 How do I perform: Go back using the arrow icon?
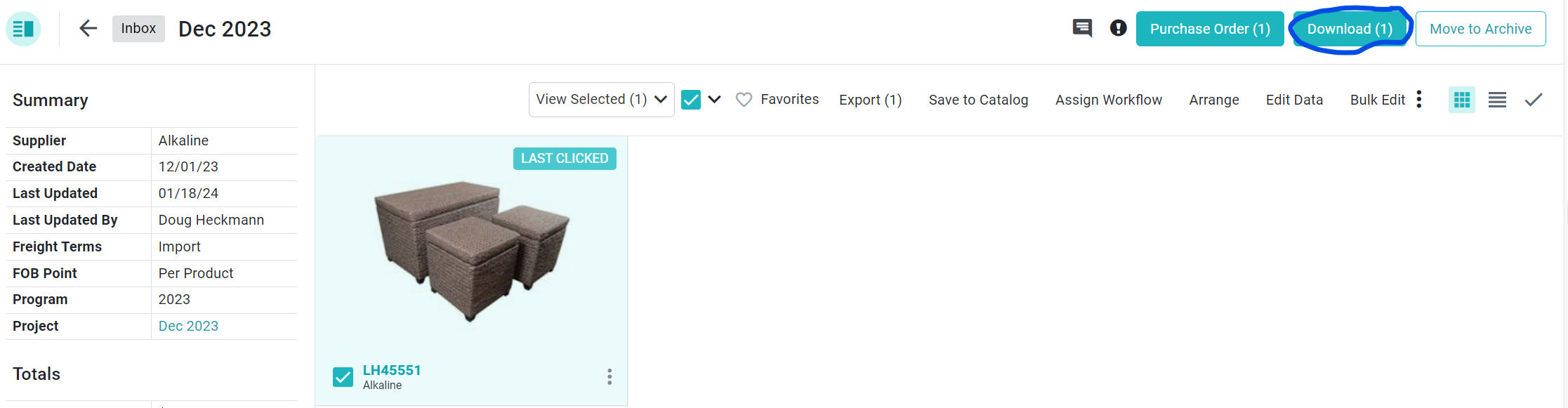coord(88,29)
